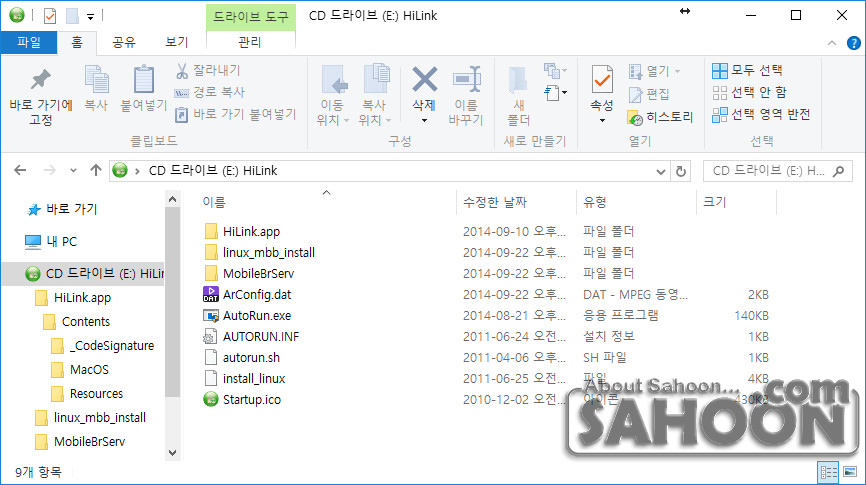Click the Edit (편집) button
866x485 pixels.
point(649,94)
